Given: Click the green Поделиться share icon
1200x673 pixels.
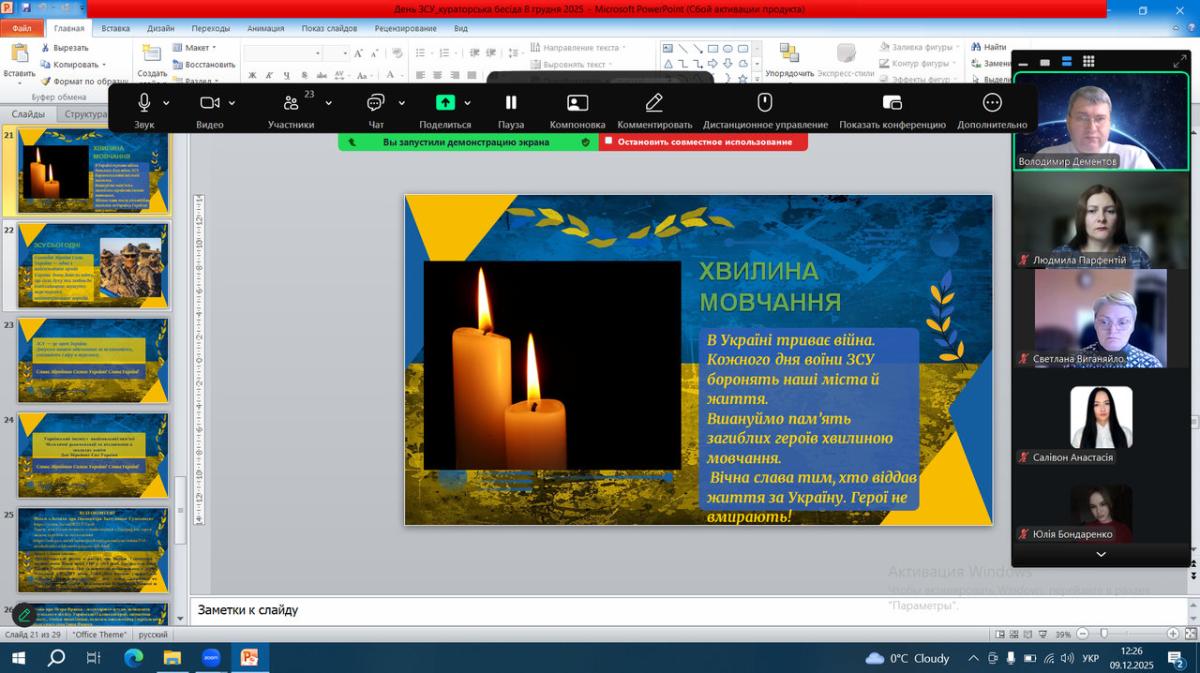Looking at the screenshot, I should [445, 103].
